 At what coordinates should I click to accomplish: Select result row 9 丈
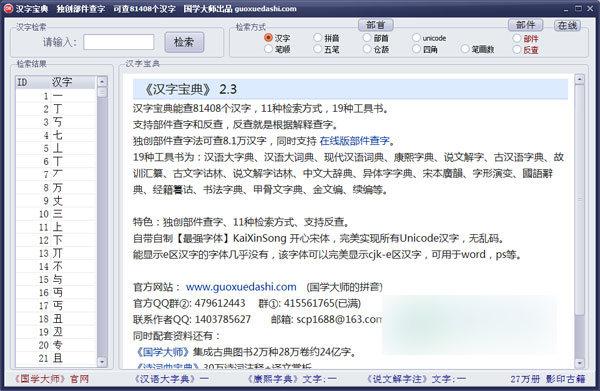(x=56, y=201)
